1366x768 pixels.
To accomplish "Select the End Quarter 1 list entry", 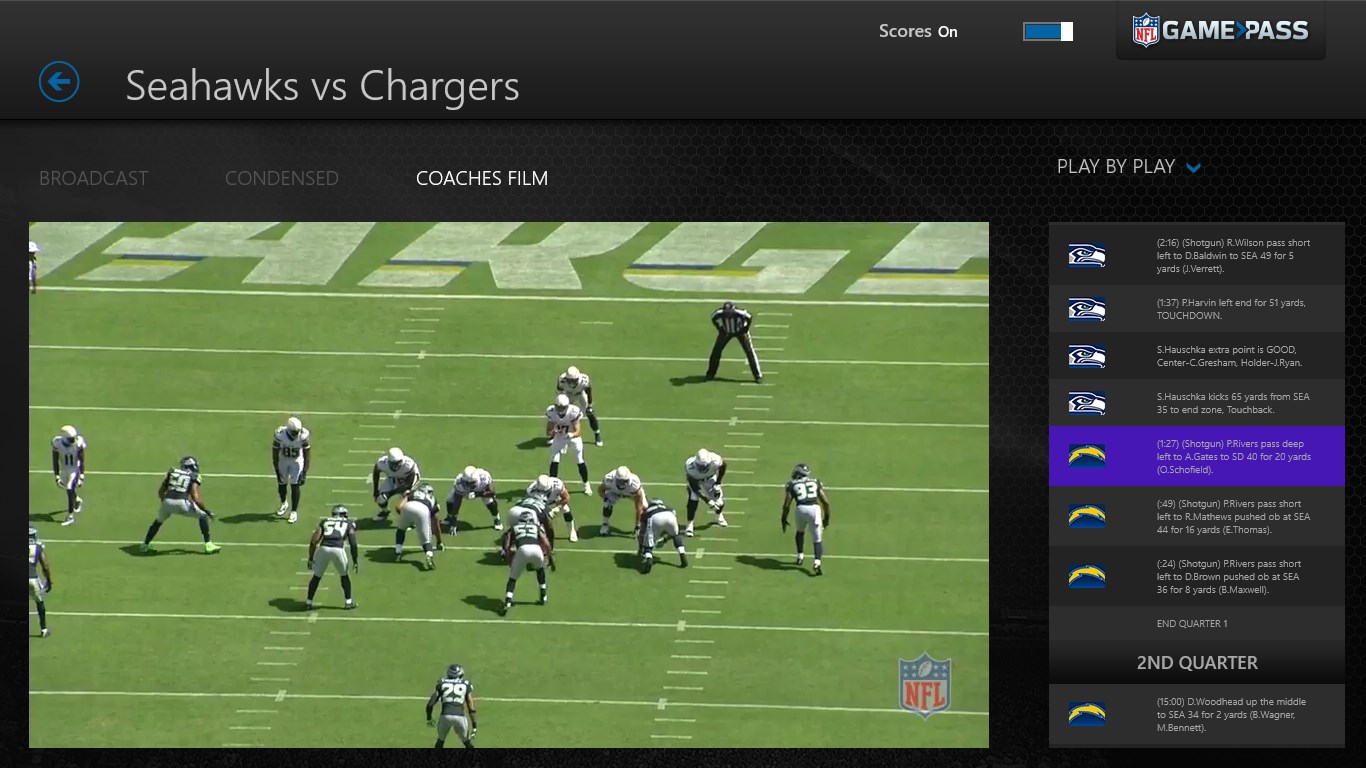I will click(x=1194, y=623).
